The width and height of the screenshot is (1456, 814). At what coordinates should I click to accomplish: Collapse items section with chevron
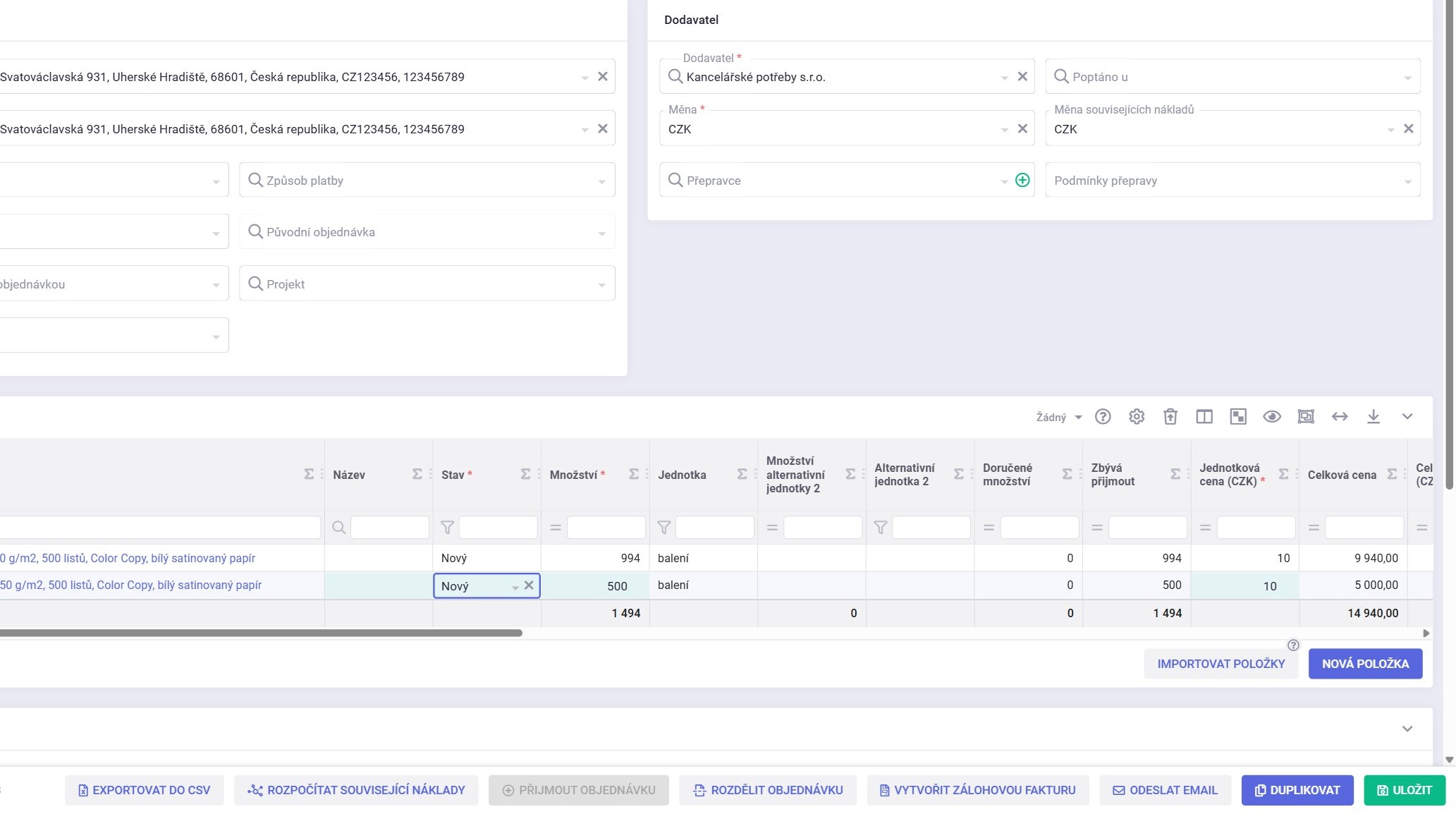[x=1407, y=417]
